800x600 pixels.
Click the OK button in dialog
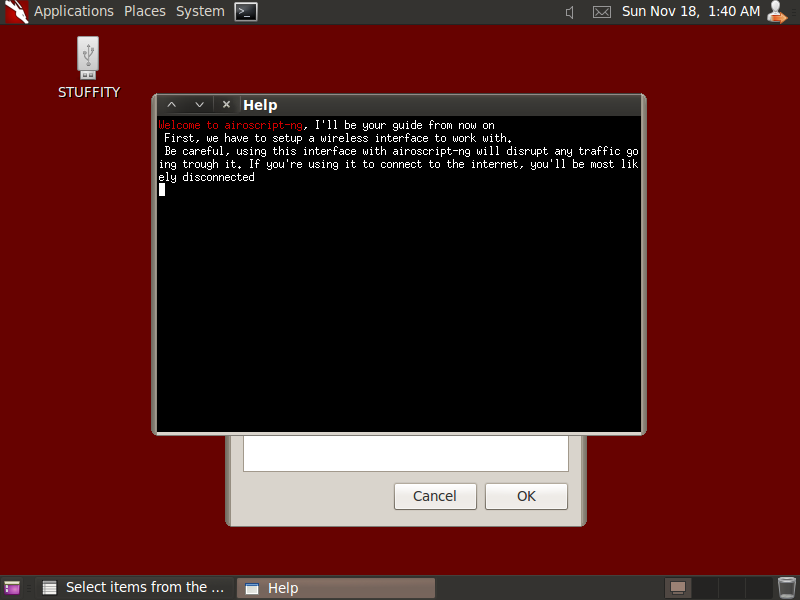coord(526,496)
